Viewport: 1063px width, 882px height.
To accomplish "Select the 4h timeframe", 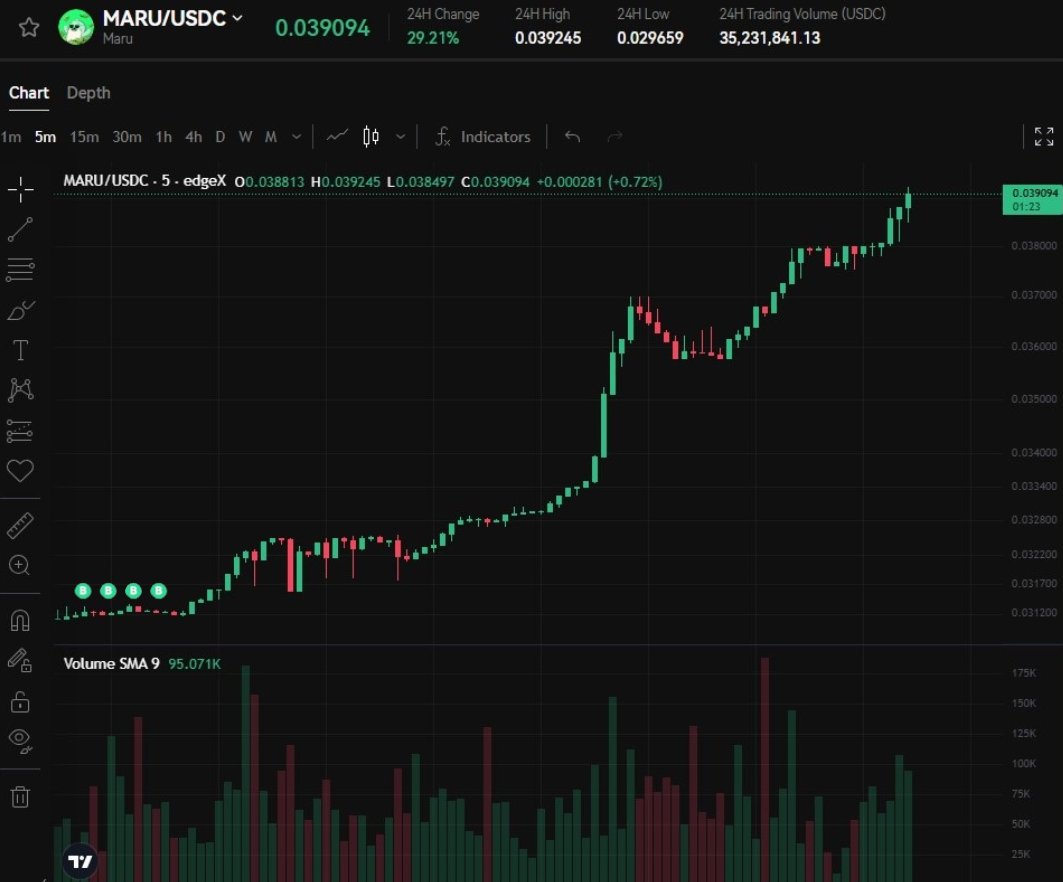I will point(193,137).
